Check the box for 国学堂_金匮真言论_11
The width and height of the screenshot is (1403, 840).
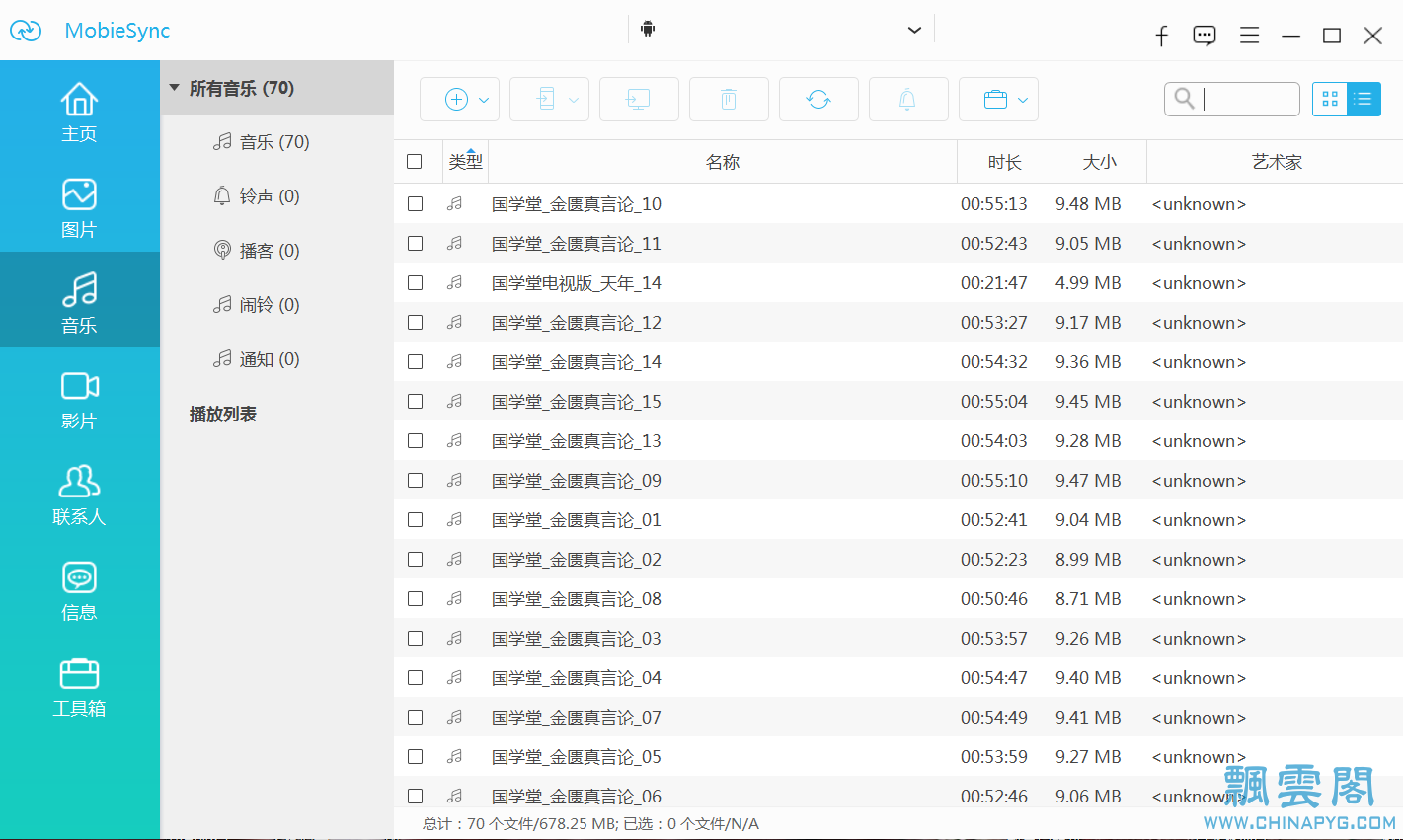point(415,244)
